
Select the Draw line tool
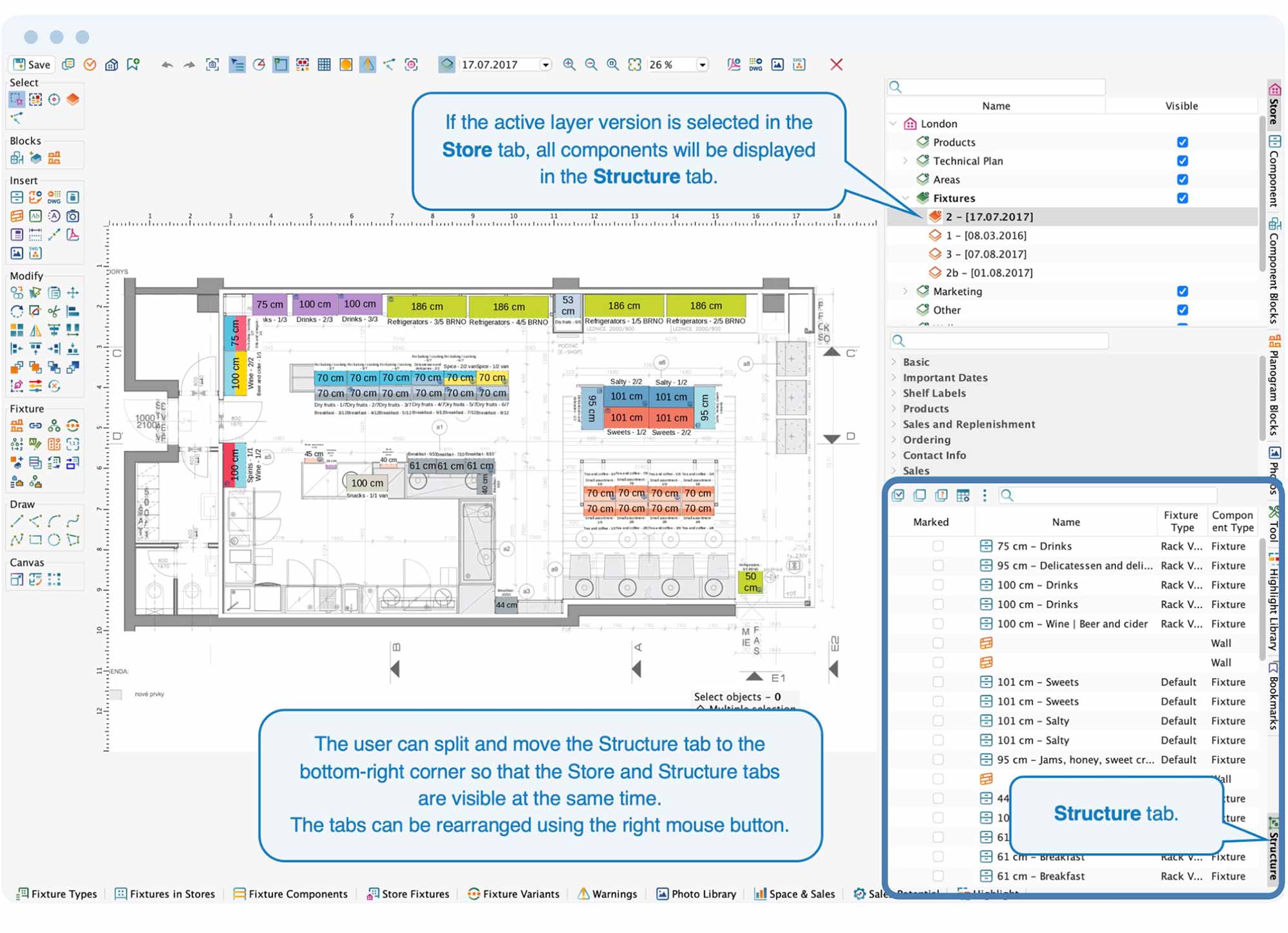tap(17, 521)
